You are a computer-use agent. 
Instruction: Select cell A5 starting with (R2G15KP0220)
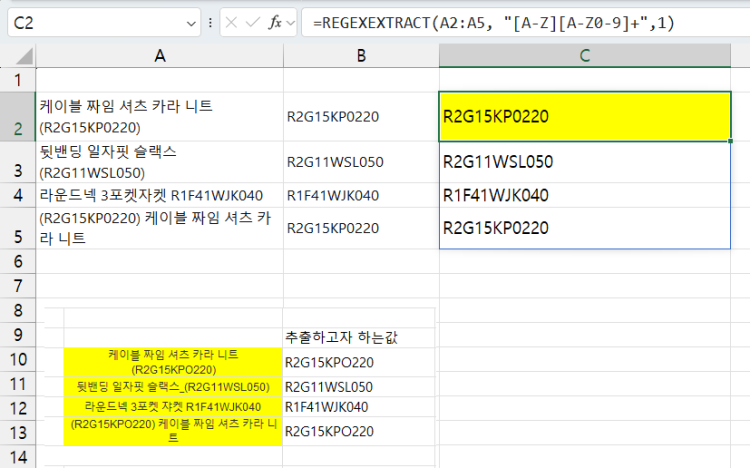click(160, 228)
